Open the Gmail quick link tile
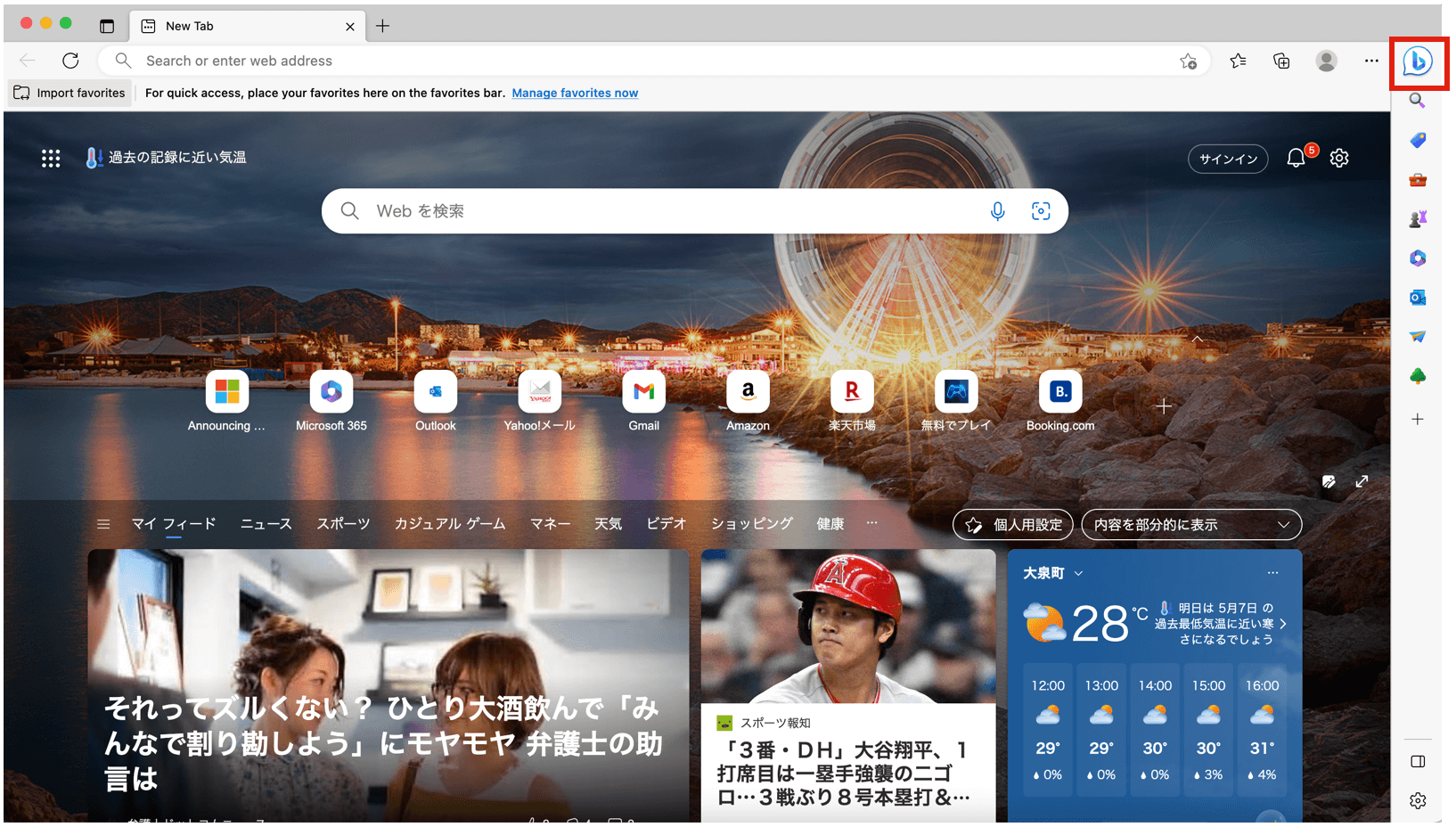 (644, 401)
